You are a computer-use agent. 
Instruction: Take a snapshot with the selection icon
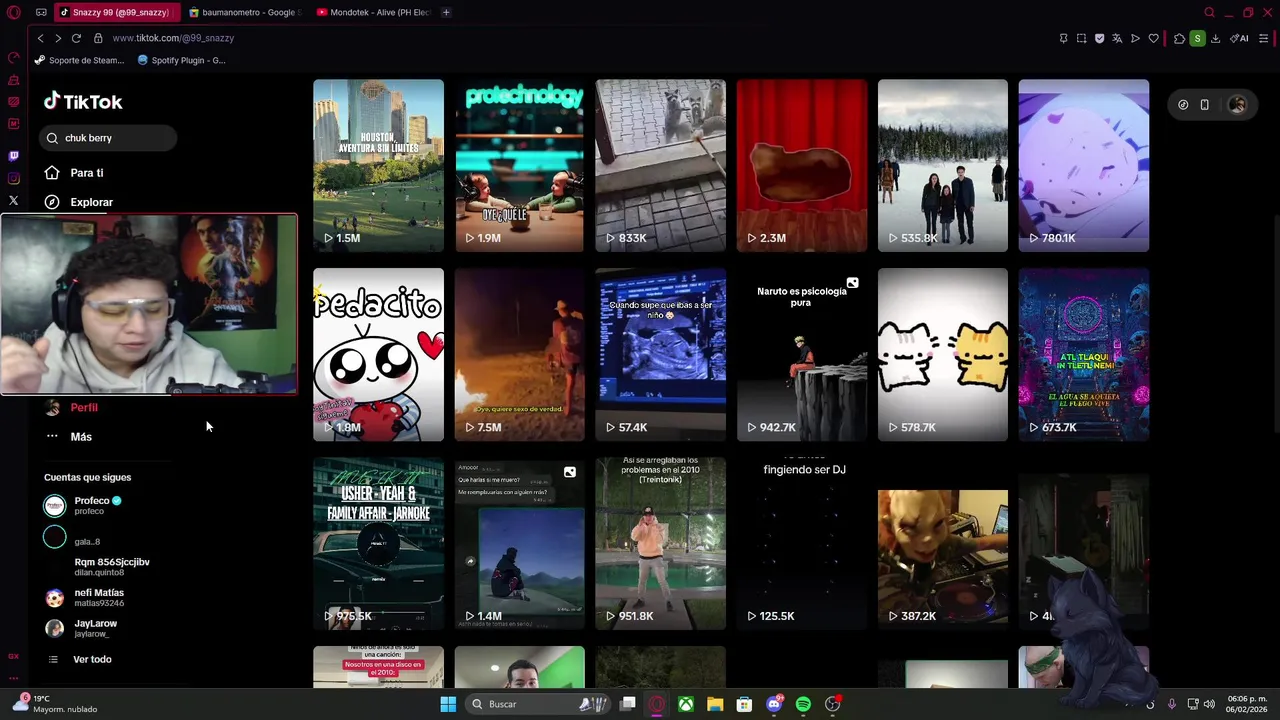(x=1081, y=38)
